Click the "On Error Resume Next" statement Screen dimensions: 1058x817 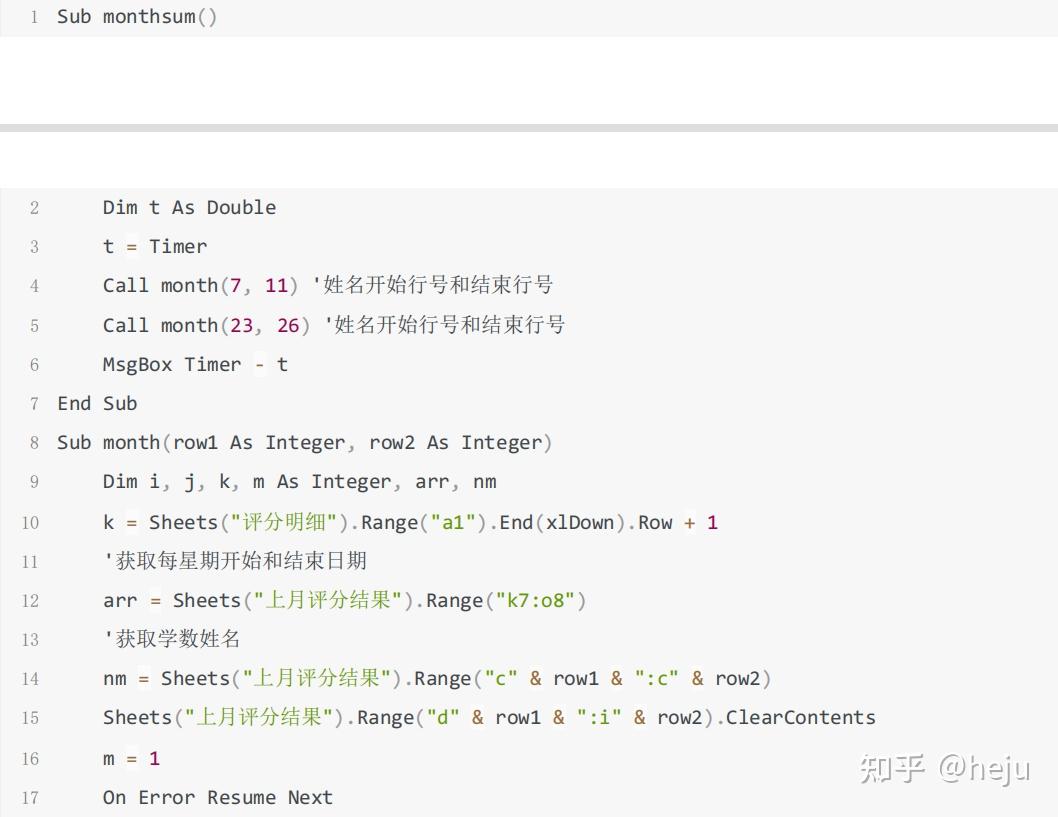pyautogui.click(x=218, y=798)
